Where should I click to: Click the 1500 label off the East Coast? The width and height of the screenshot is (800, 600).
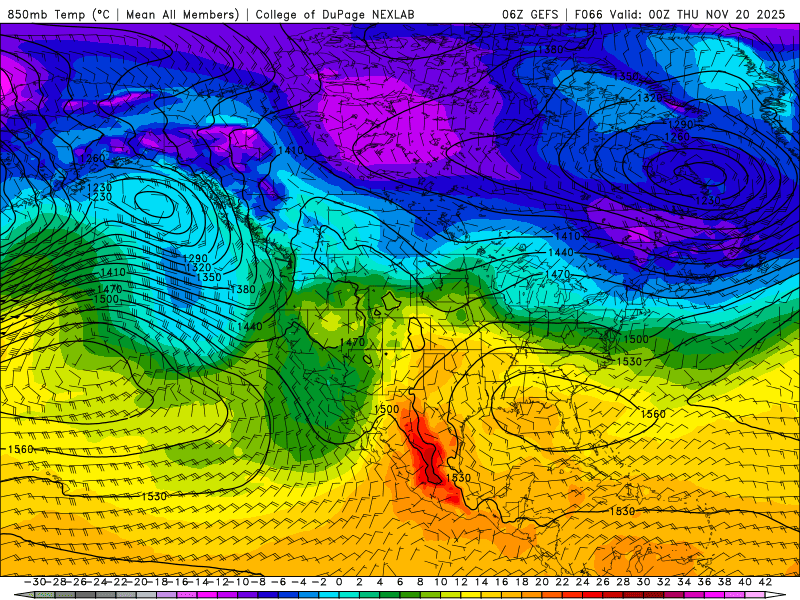coord(636,339)
